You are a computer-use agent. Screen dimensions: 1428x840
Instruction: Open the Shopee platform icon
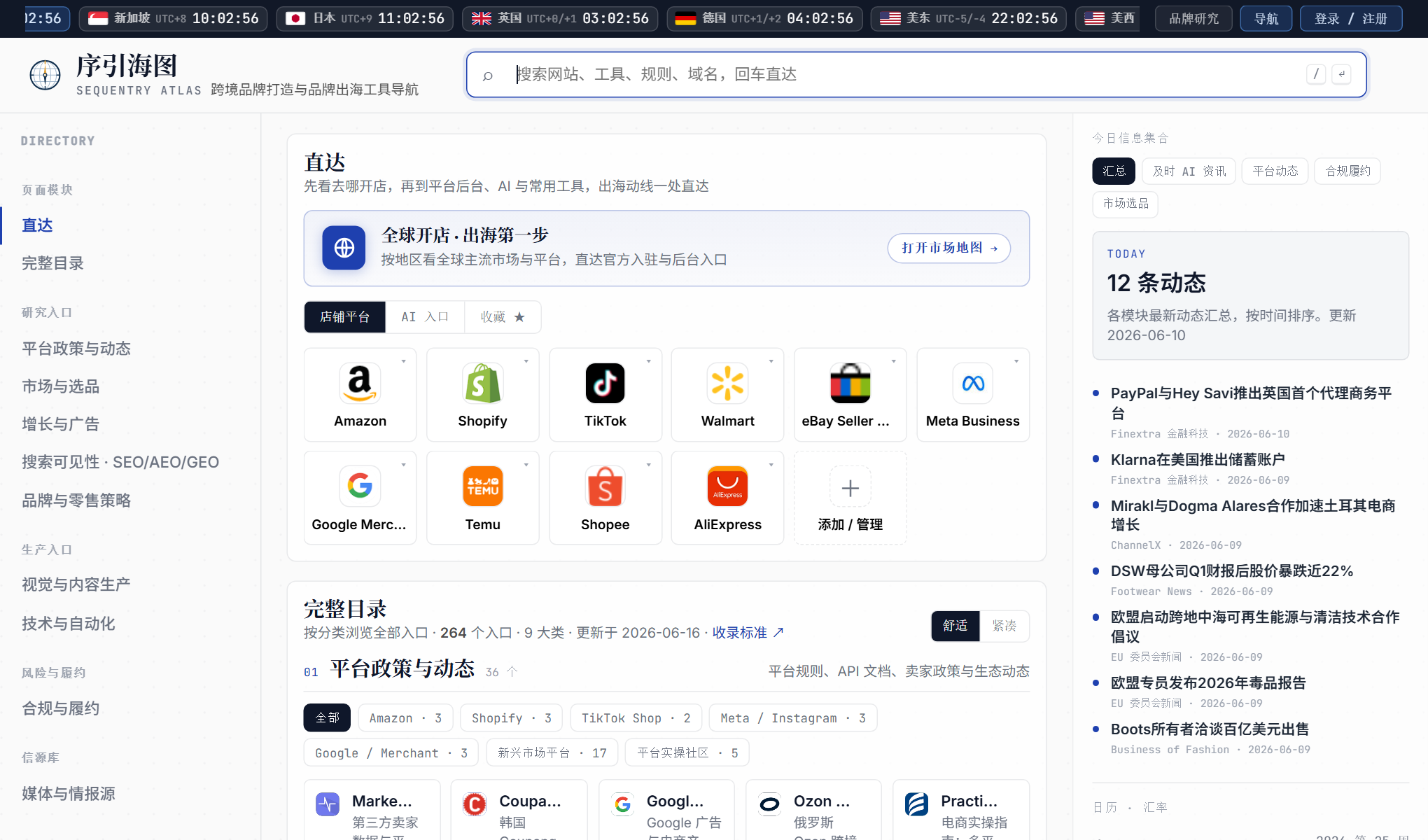[x=605, y=486]
